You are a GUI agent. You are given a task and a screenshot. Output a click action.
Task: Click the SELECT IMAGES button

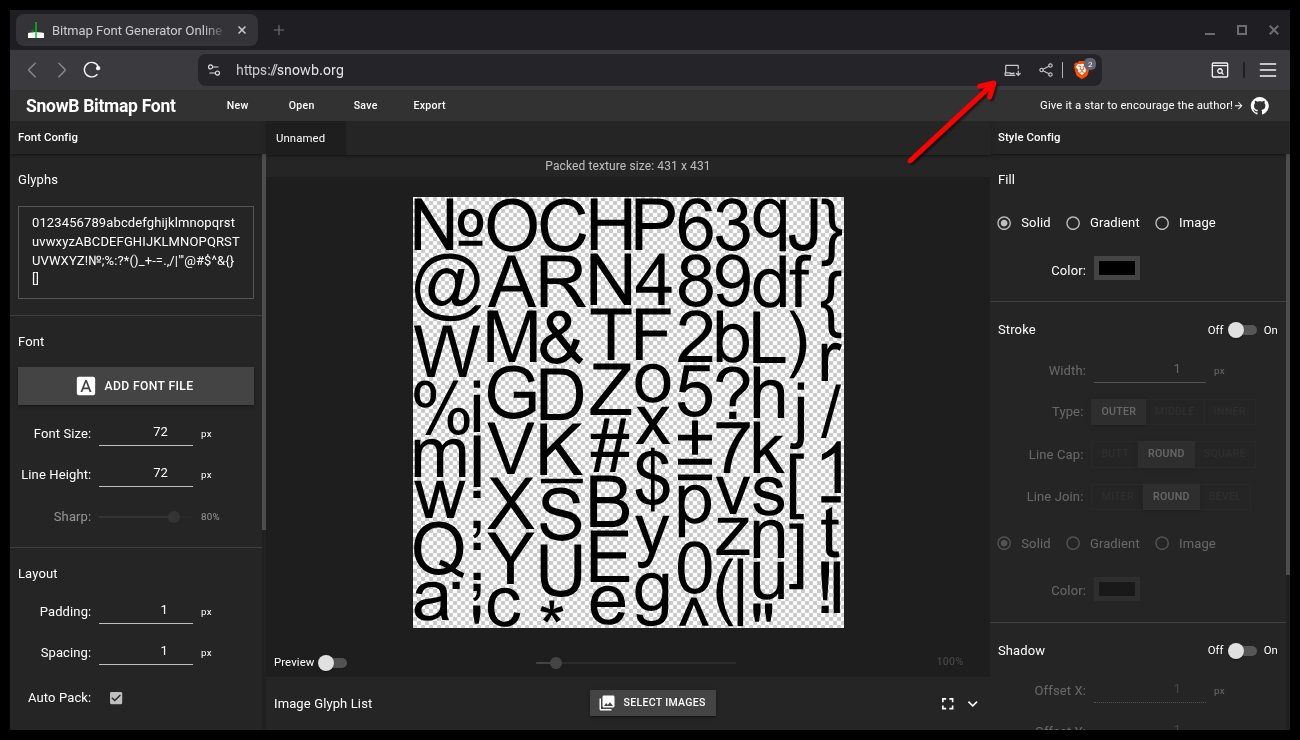pyautogui.click(x=653, y=703)
